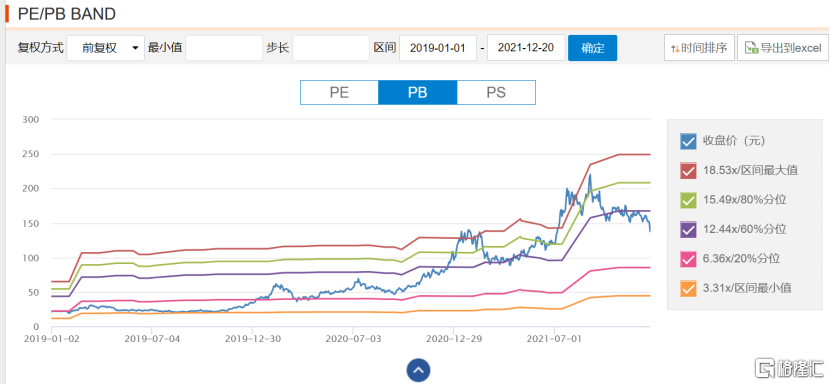Click the Excel icon in 导出到excel button
Viewport: 830px width, 385px height.
tap(751, 48)
